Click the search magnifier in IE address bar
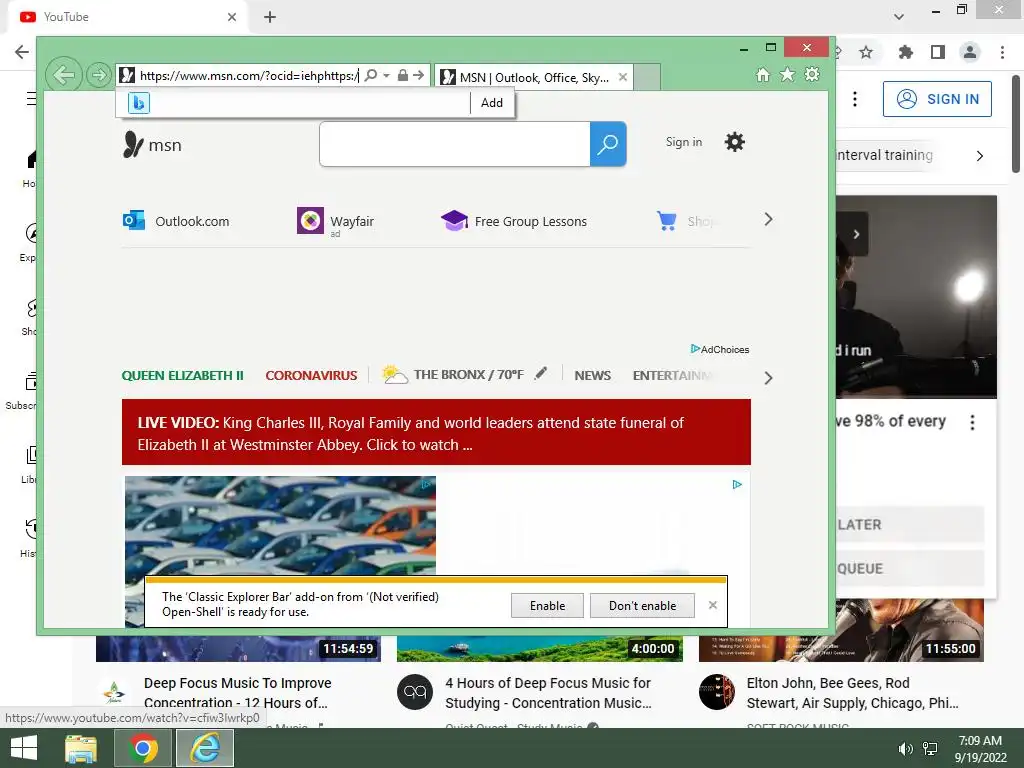Screen dimensions: 1024x768 370,75
